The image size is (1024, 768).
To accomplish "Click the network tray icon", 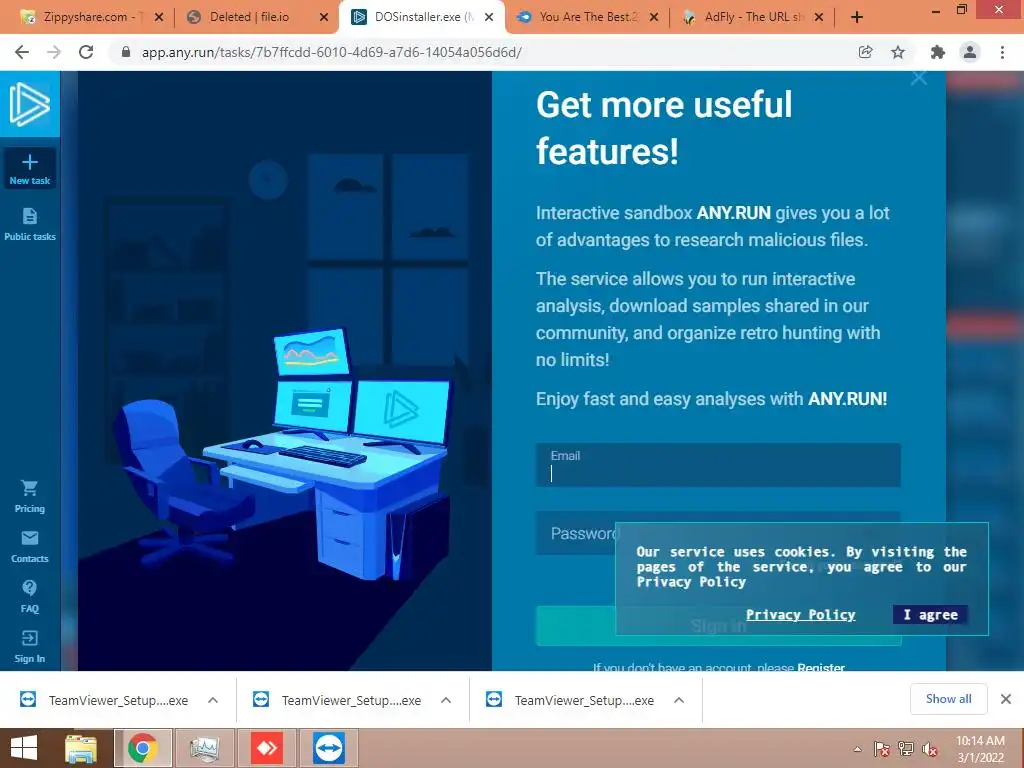I will (906, 749).
